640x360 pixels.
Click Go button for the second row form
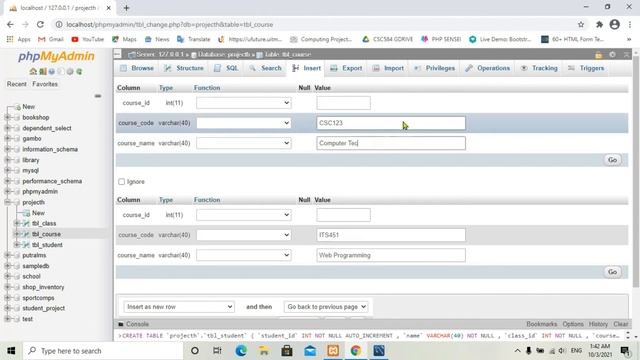point(612,272)
